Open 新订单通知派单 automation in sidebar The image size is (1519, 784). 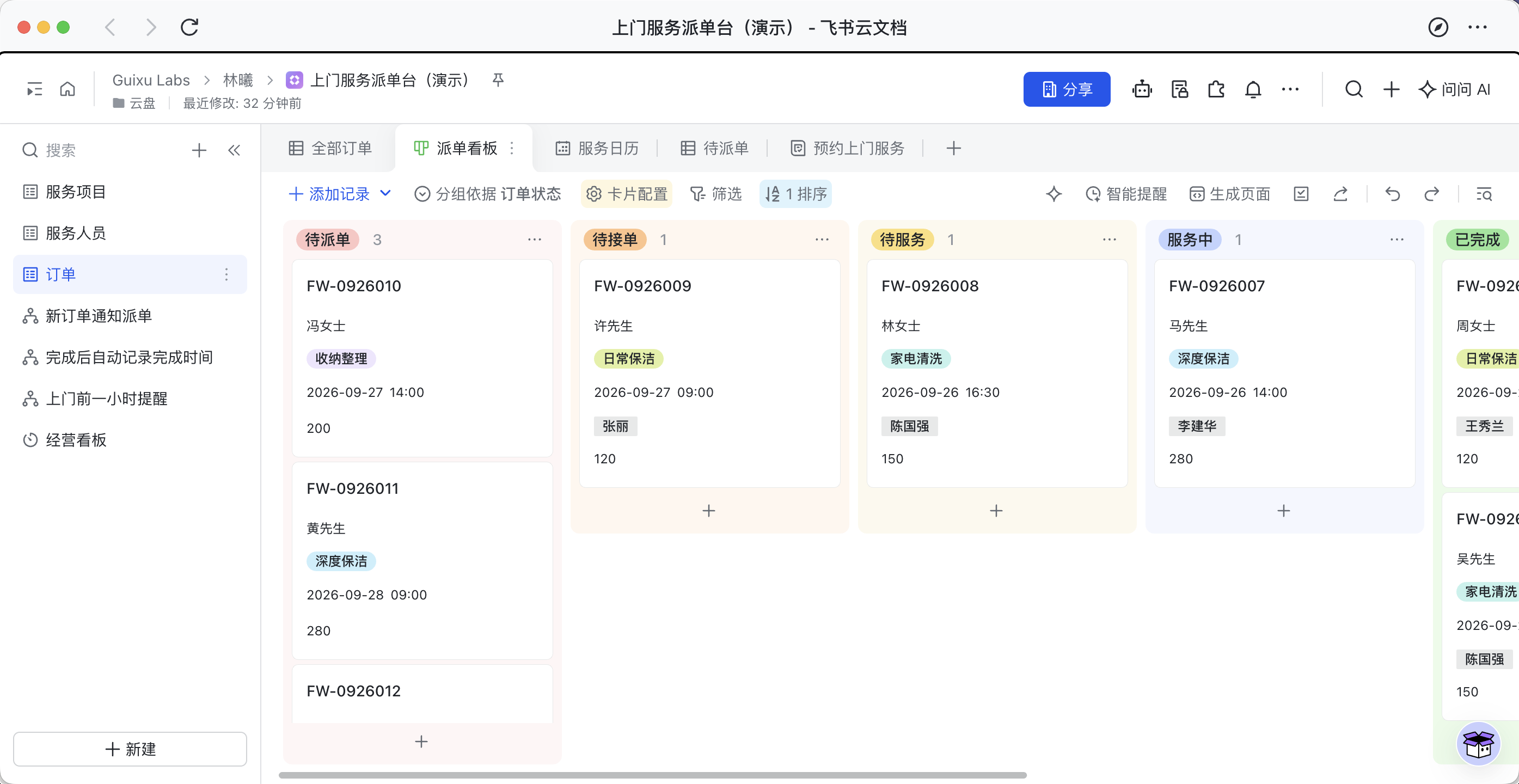pos(130,315)
